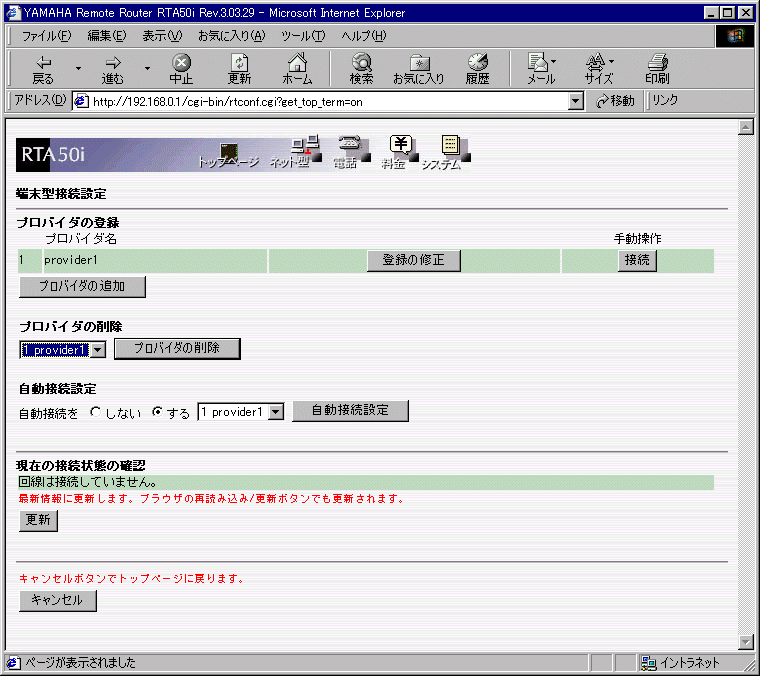Open Favorites (お気に入り) toolbar icon
Screen dimensions: 760x676
click(419, 69)
